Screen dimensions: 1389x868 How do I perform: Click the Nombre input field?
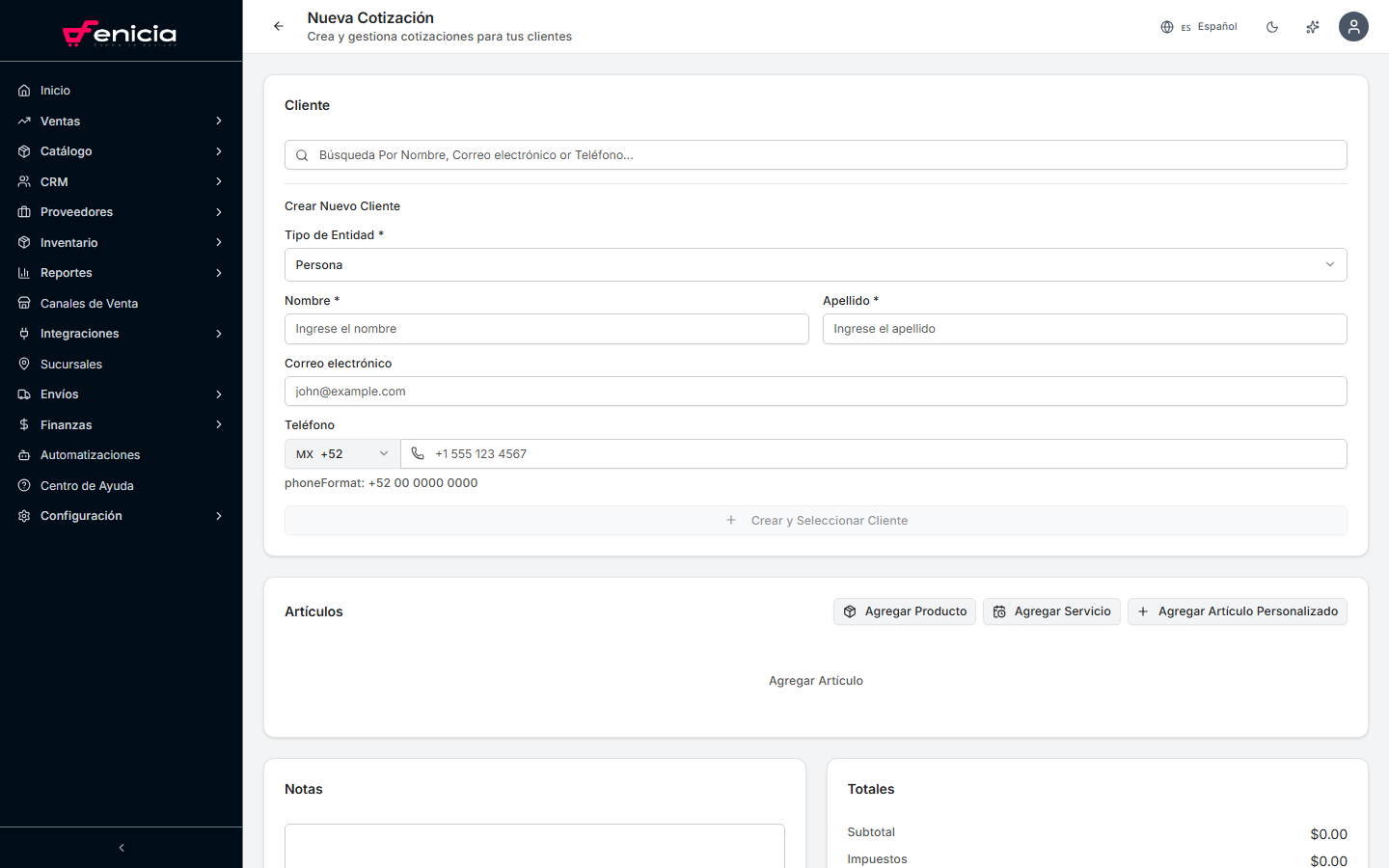546,329
